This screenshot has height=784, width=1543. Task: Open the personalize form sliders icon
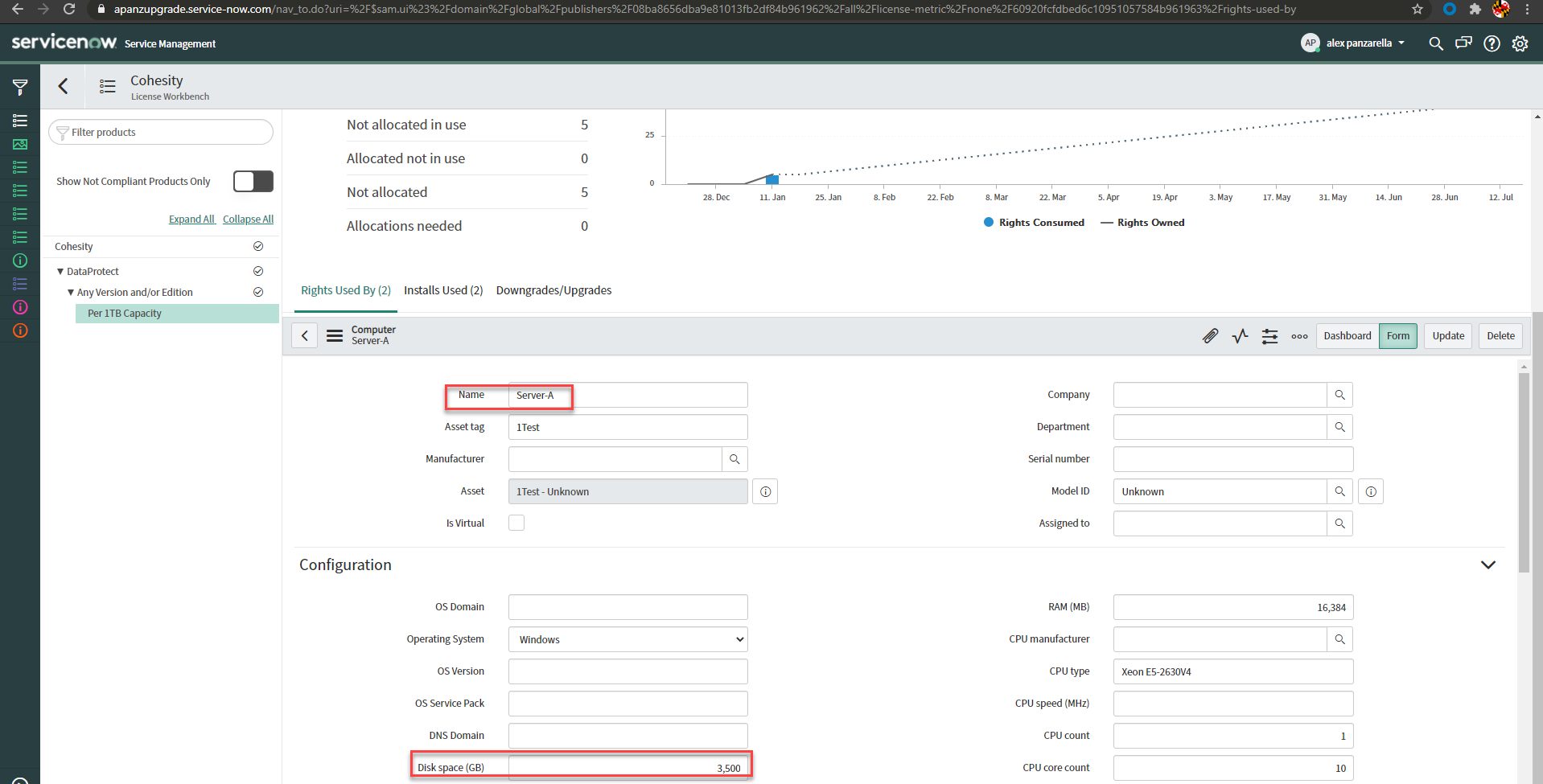click(x=1270, y=336)
